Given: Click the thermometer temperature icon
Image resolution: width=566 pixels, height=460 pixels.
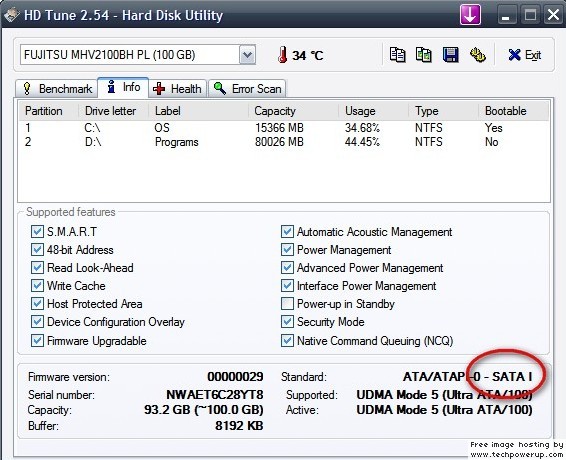Looking at the screenshot, I should point(283,55).
